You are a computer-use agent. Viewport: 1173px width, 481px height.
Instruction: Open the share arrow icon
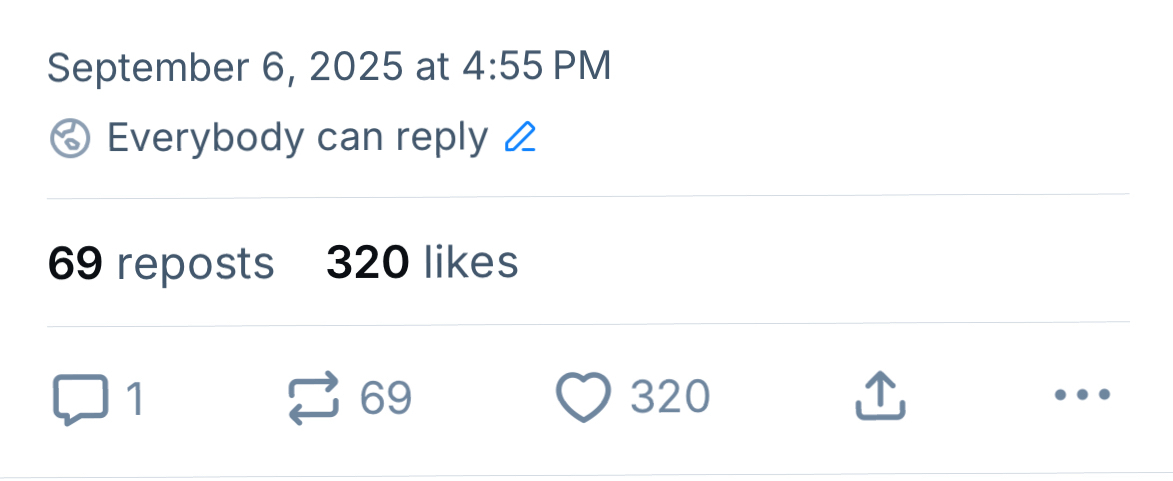pos(880,397)
